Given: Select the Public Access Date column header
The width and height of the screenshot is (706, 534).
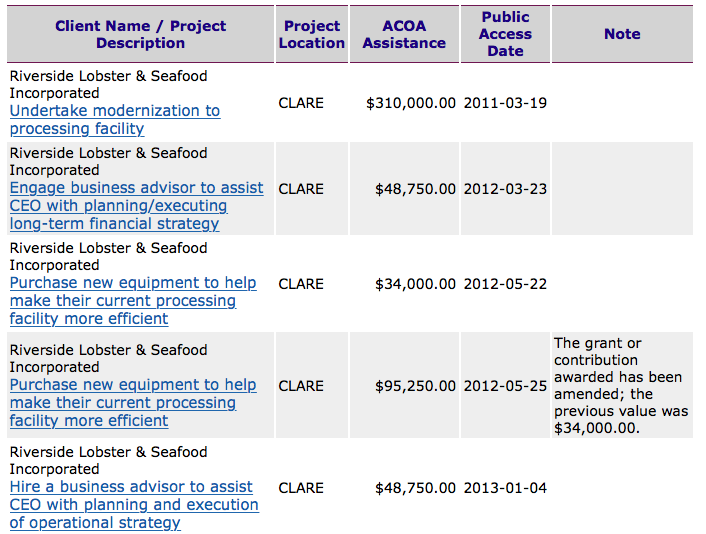Looking at the screenshot, I should coord(505,34).
